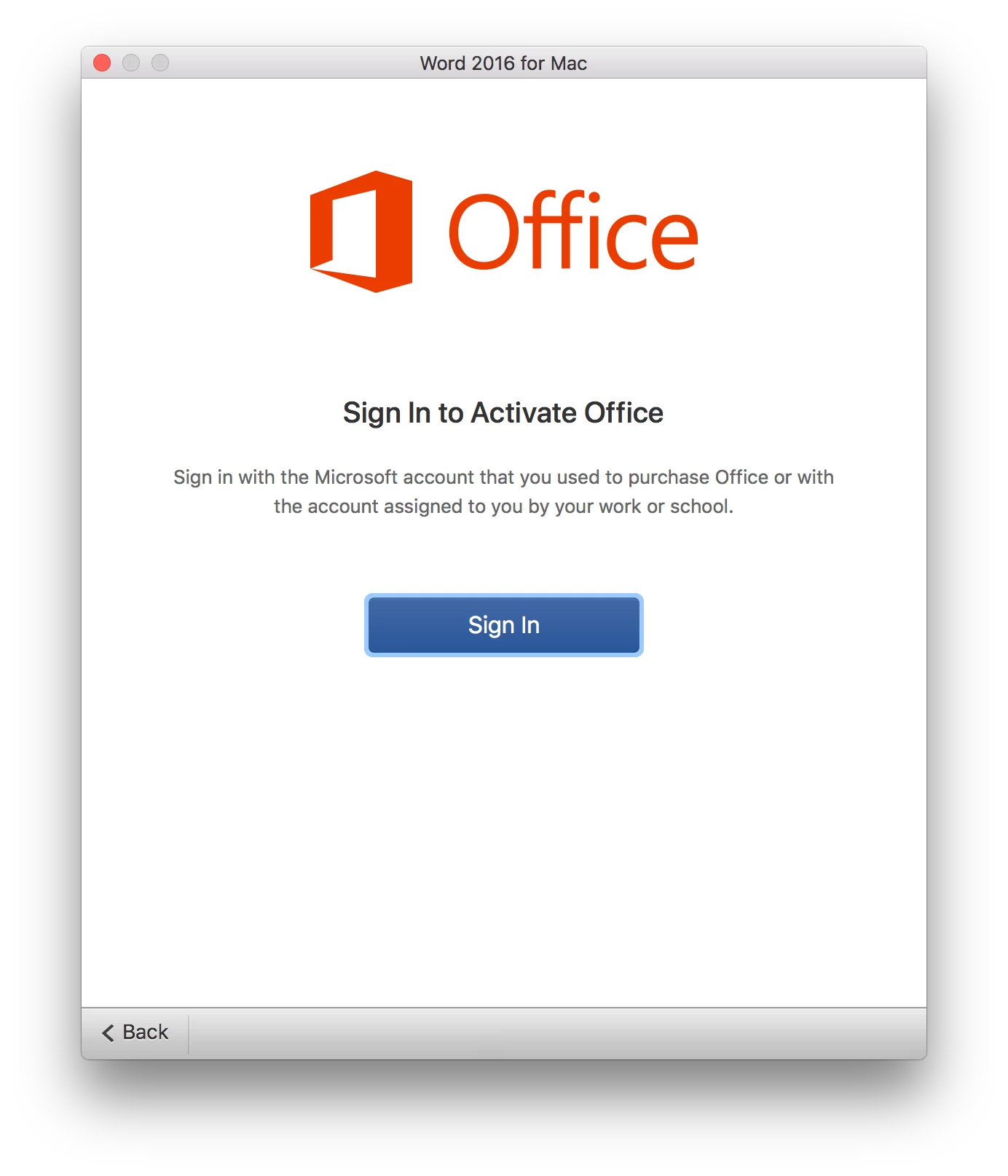The width and height of the screenshot is (1008, 1176).
Task: Click the vertical divider right of Back
Action: 189,1034
